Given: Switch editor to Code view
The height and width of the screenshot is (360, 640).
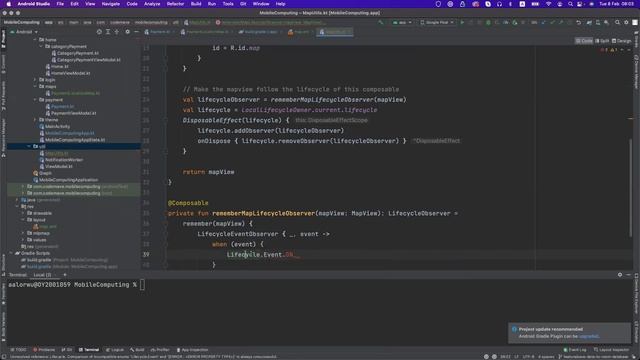Looking at the screenshot, I should coord(584,41).
